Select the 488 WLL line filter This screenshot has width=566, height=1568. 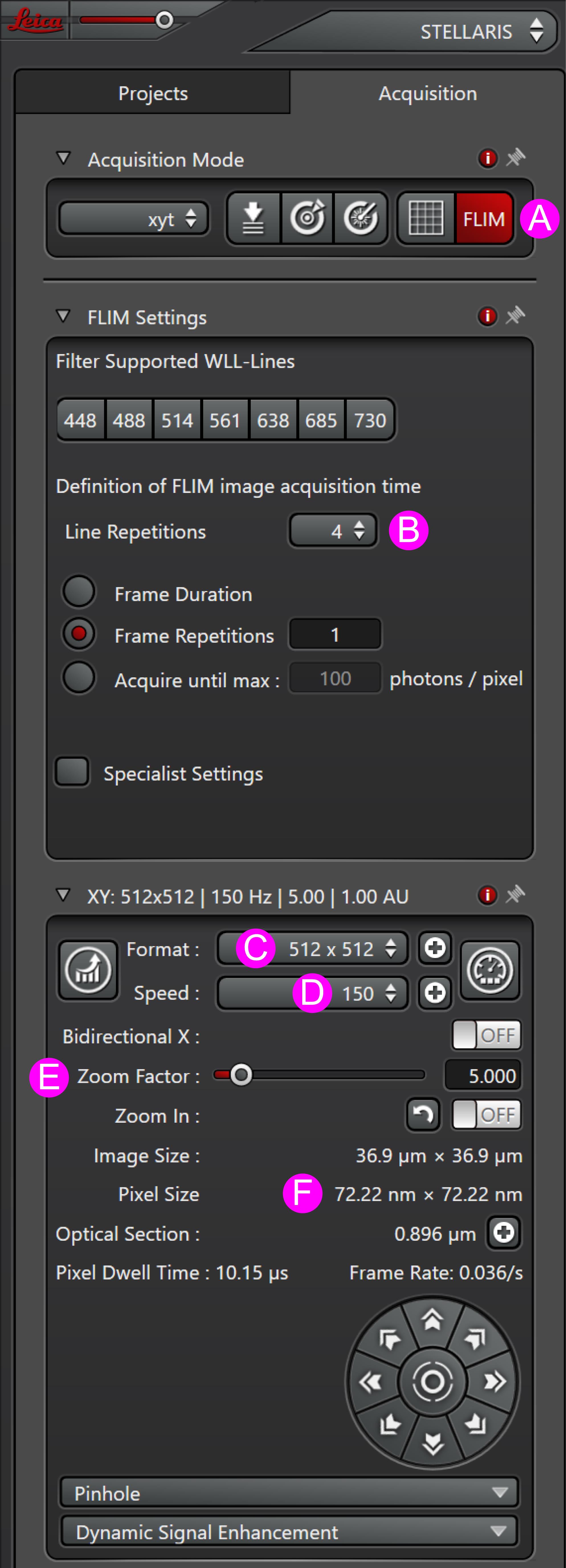[x=129, y=420]
